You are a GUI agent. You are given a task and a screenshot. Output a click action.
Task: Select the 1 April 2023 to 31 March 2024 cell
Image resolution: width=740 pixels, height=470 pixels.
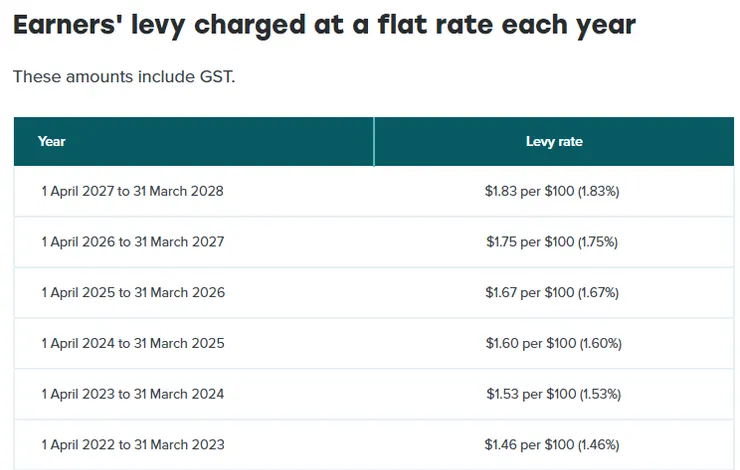132,394
